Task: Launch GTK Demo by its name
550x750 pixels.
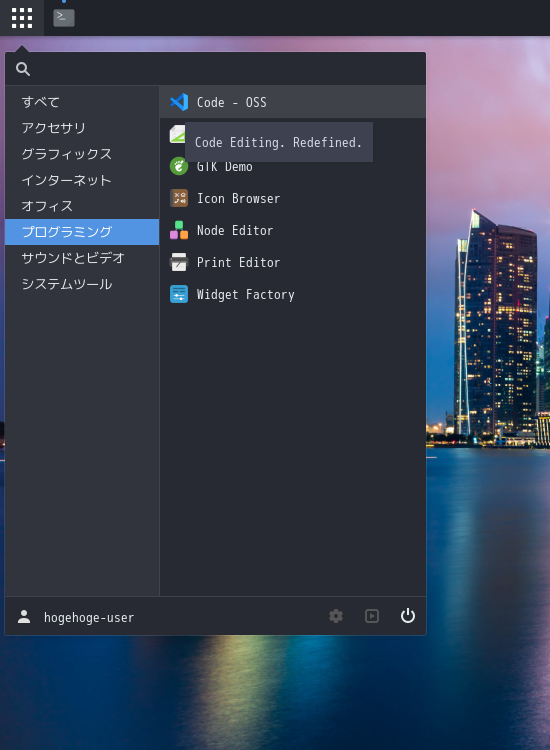Action: [224, 167]
